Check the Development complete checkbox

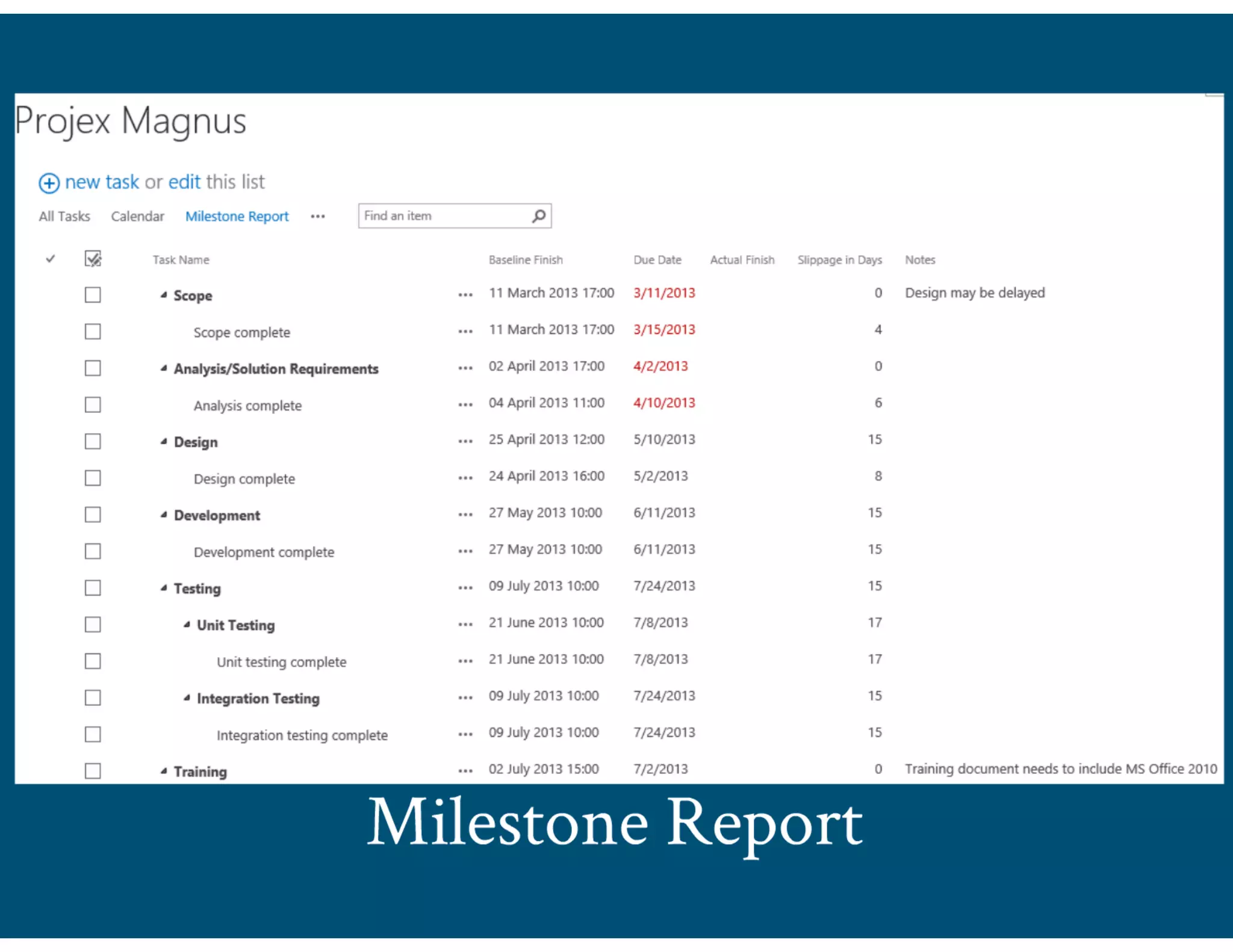(93, 551)
